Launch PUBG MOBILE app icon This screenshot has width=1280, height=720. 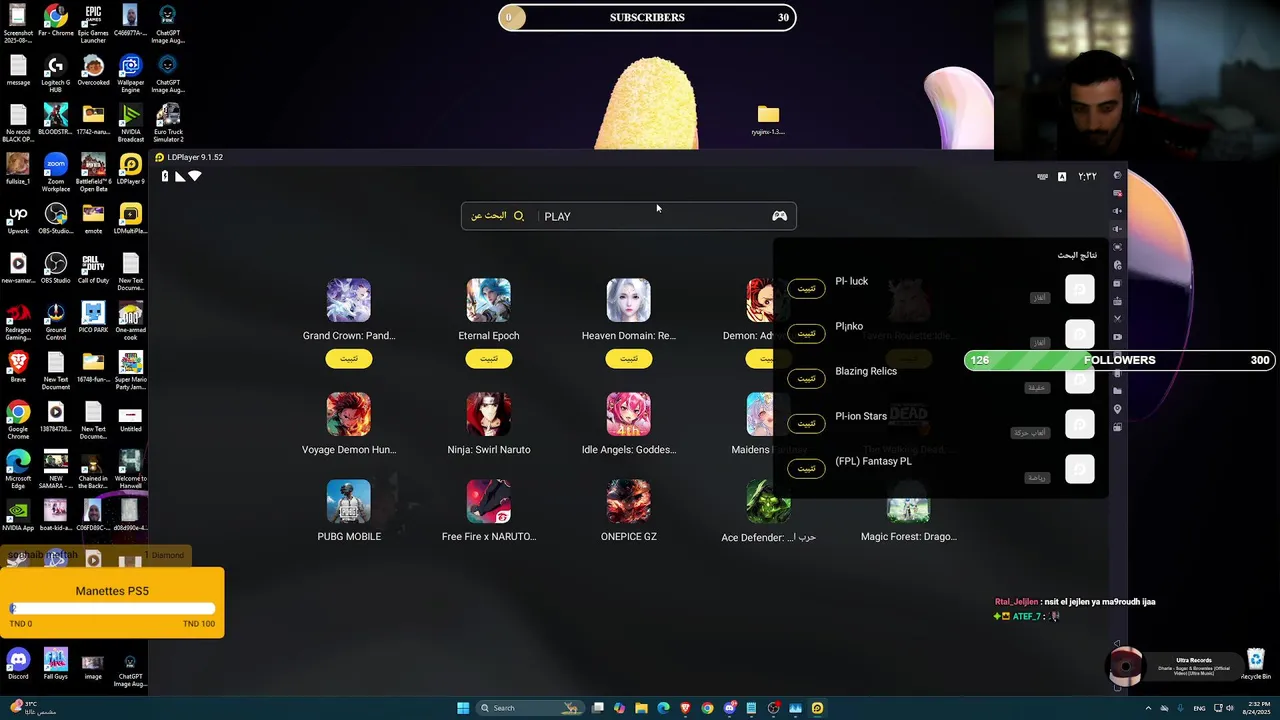[349, 501]
